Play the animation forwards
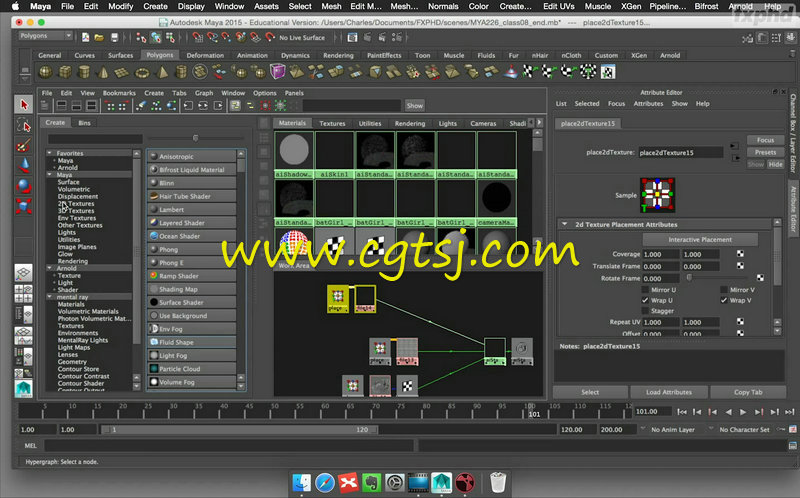The width and height of the screenshot is (800, 498). [743, 412]
